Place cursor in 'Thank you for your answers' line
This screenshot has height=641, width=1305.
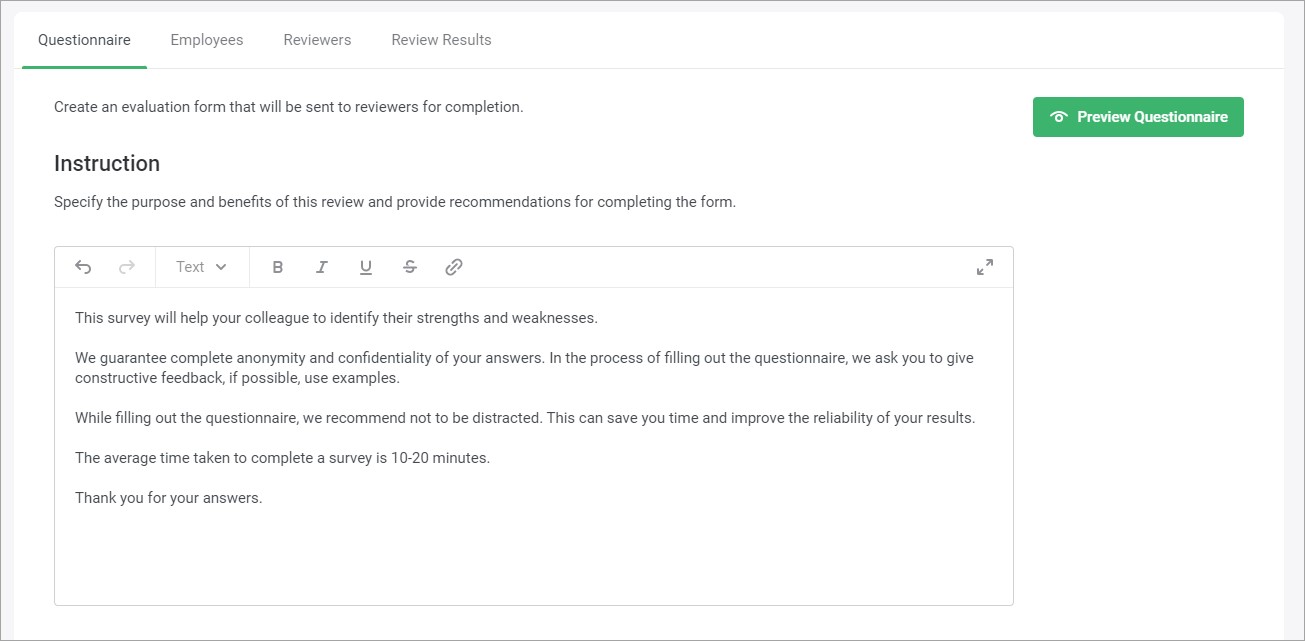pyautogui.click(x=168, y=498)
